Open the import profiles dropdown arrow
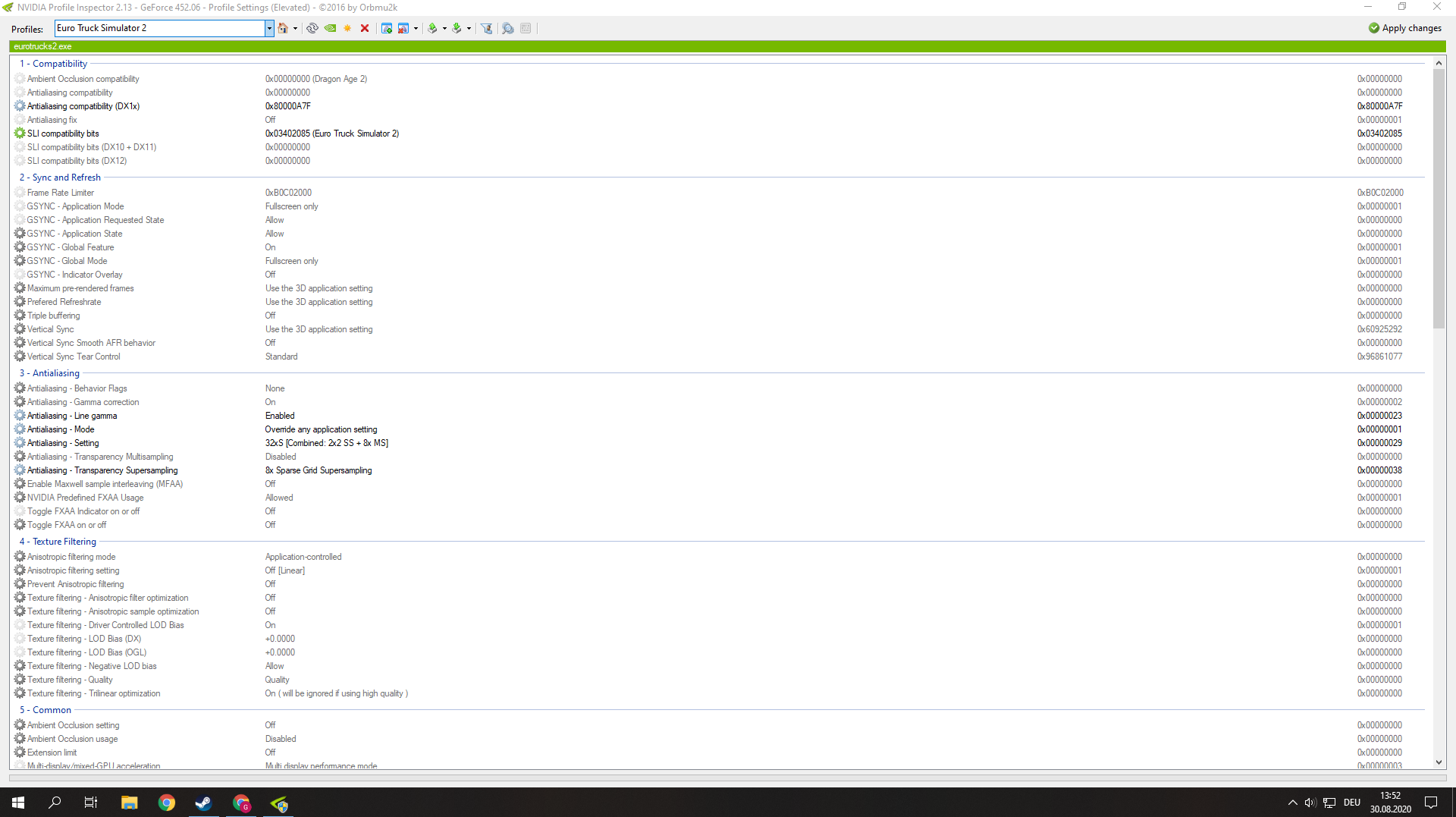1456x817 pixels. click(469, 29)
